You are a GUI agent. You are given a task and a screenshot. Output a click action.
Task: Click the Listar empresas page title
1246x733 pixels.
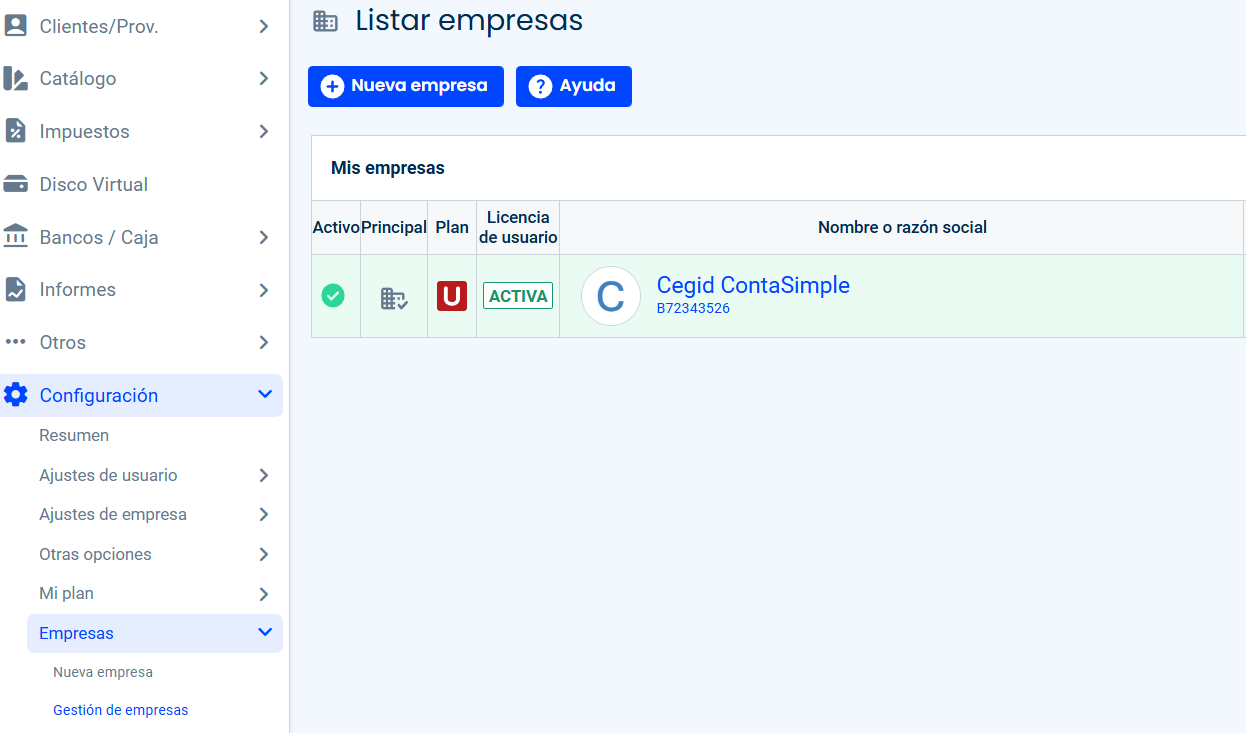[x=469, y=20]
